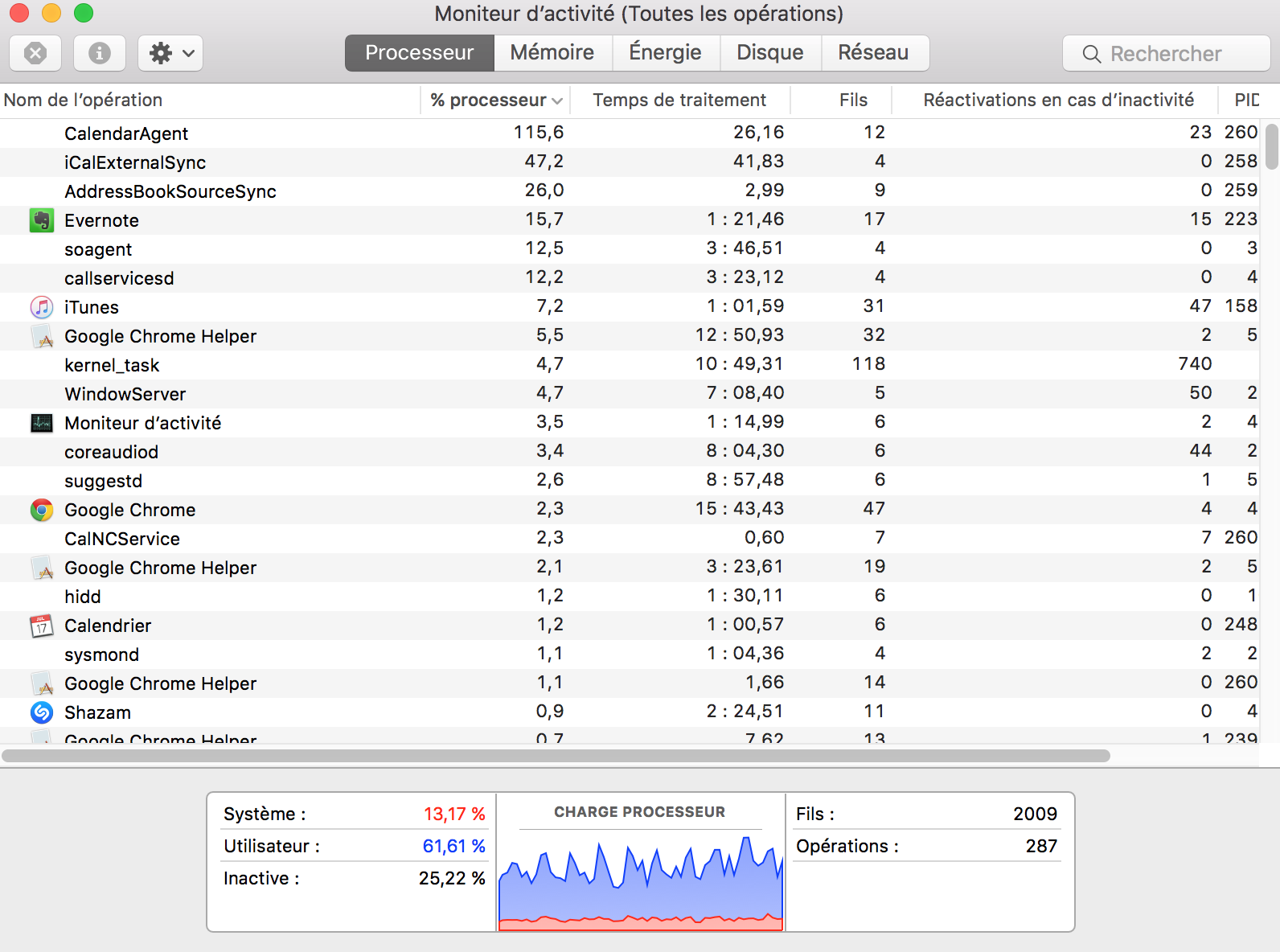The height and width of the screenshot is (952, 1280).
Task: Click the 115,6 CPU percent value
Action: pyautogui.click(x=539, y=132)
